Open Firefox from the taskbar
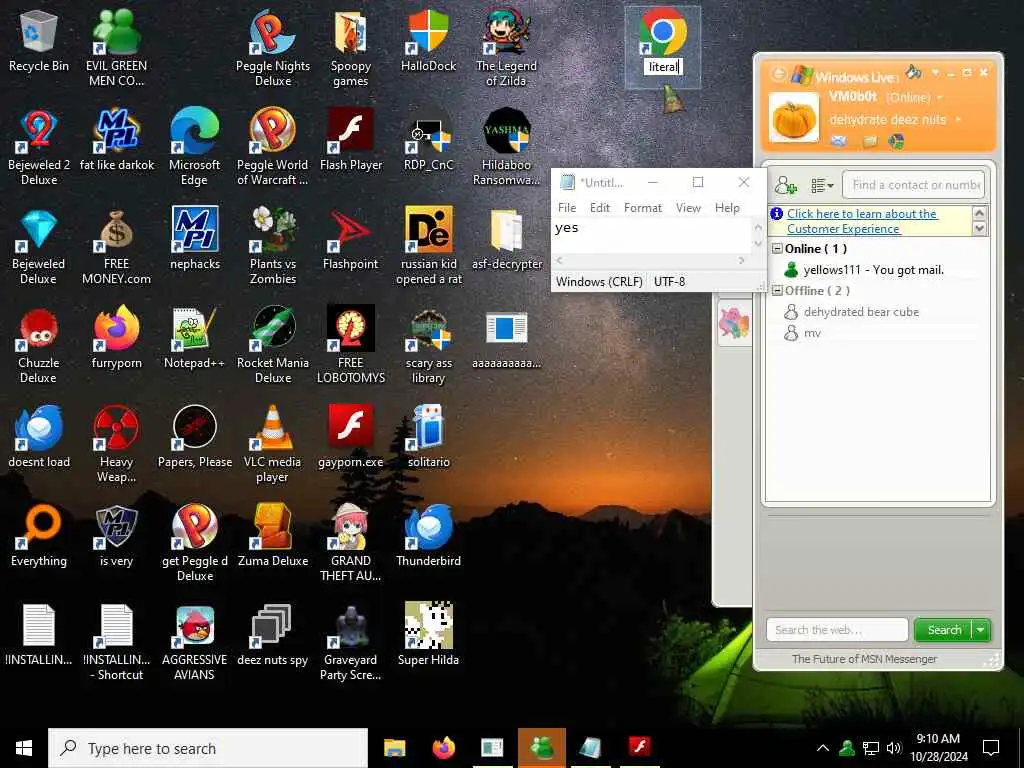 (443, 748)
